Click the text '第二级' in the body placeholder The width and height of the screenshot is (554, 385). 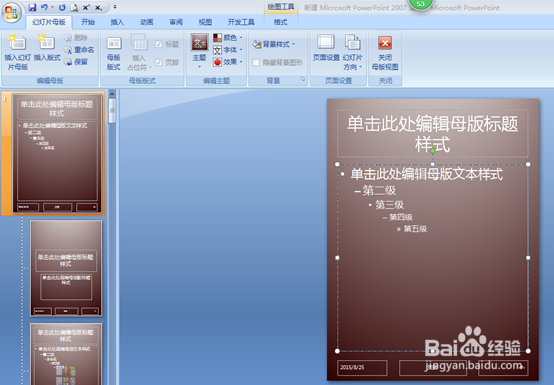click(x=379, y=191)
